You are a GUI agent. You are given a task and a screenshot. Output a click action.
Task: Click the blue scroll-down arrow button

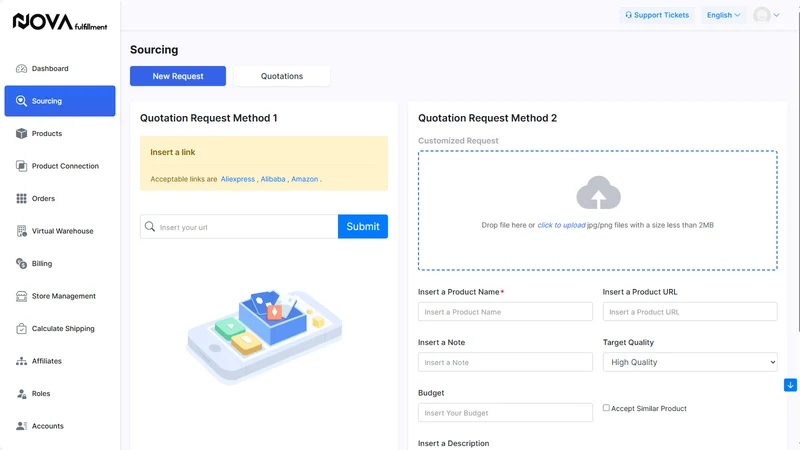(790, 385)
